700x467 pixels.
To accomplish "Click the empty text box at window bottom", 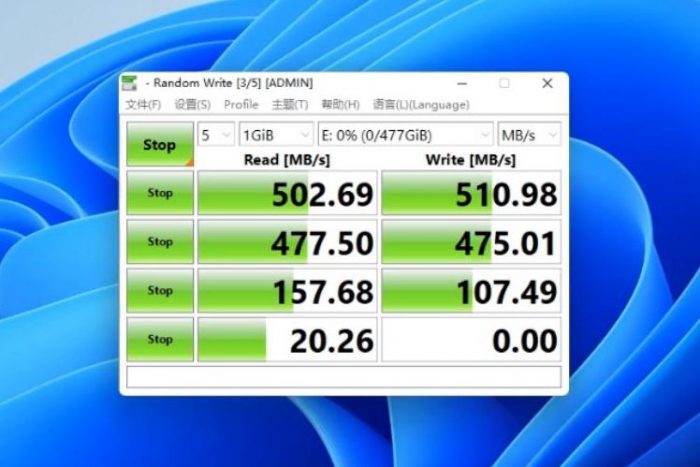I will pos(343,377).
